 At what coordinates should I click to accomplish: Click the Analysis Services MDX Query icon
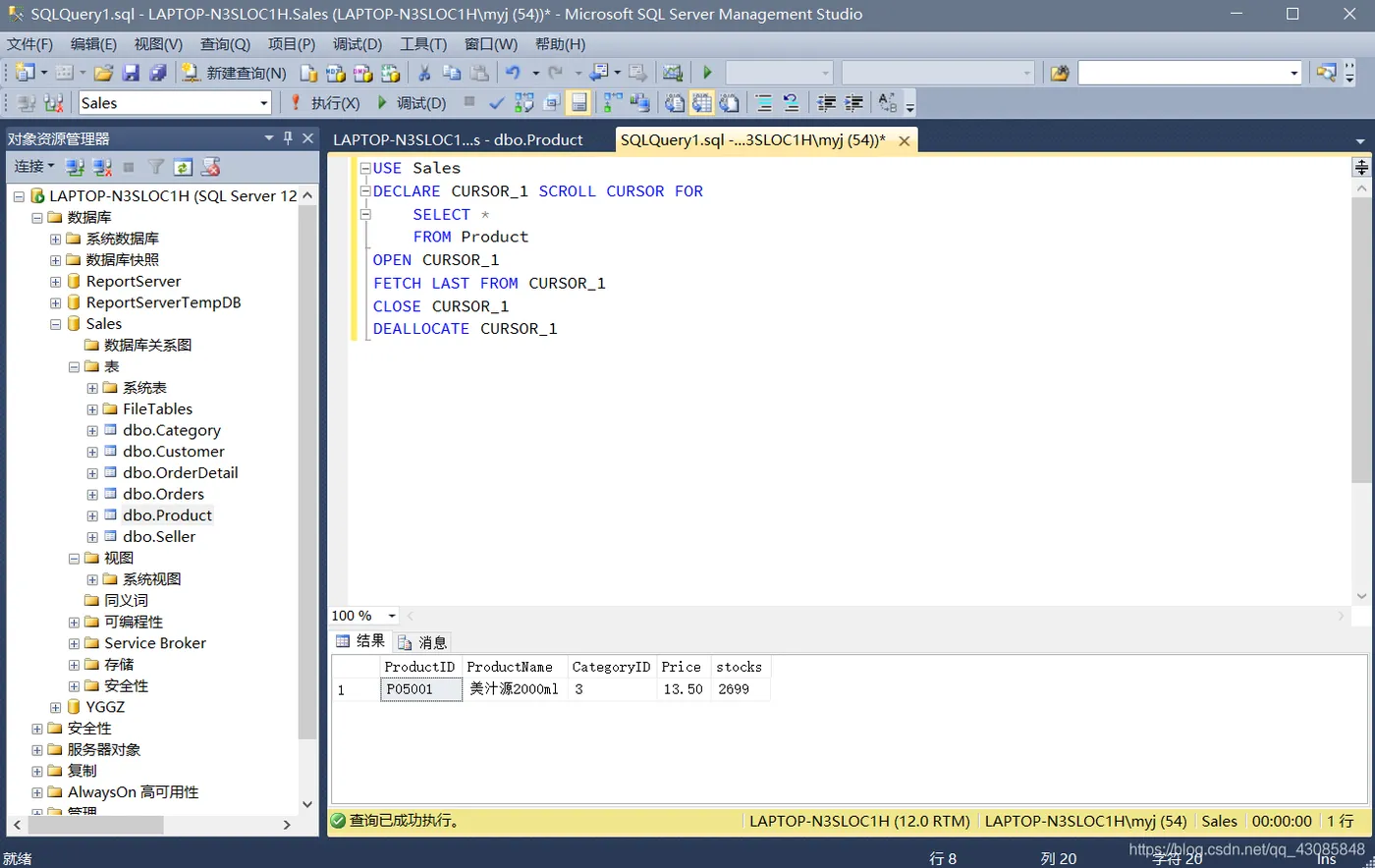point(336,73)
